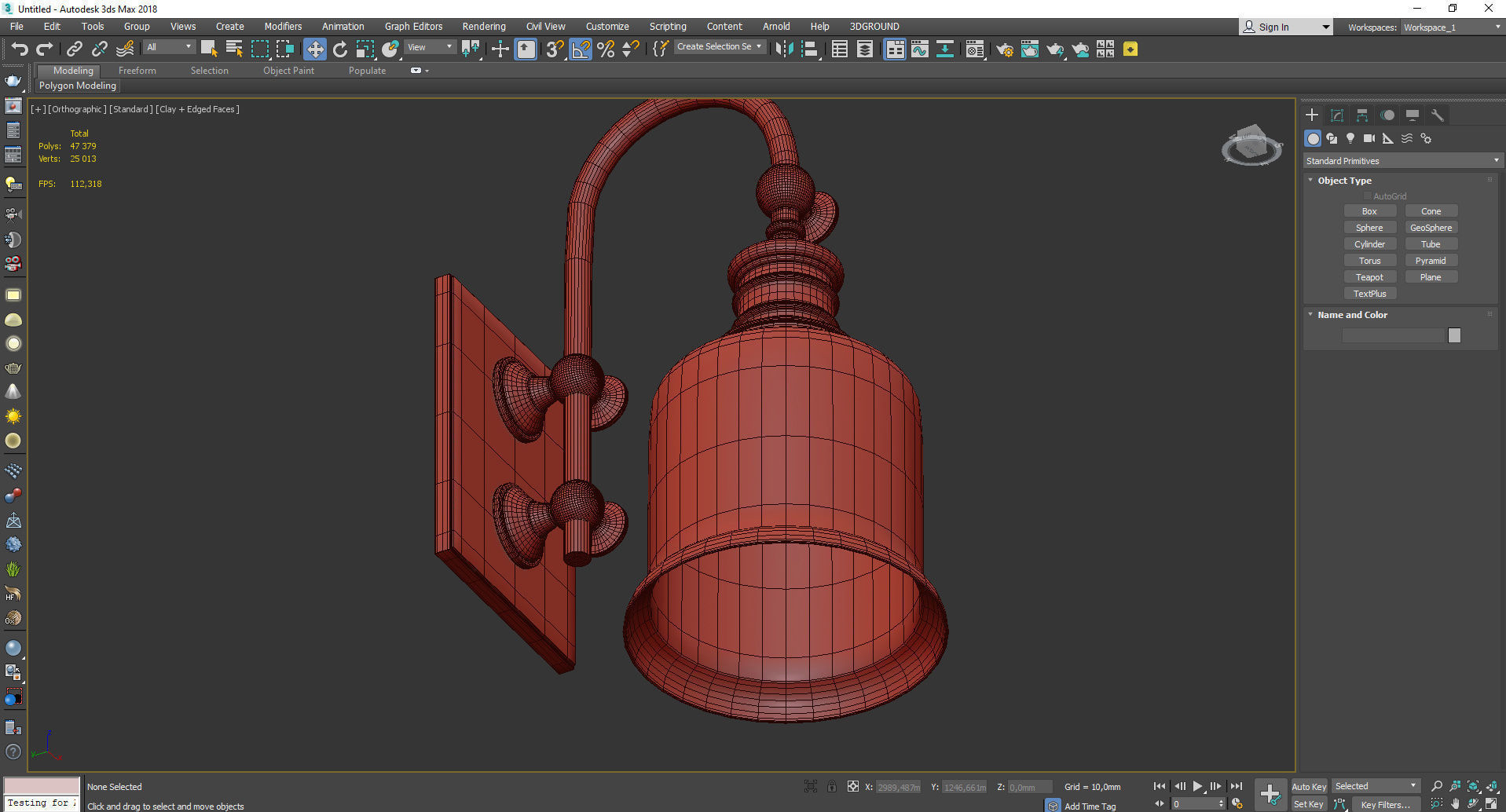Open the Scene Explorer toggle icon
Viewport: 1506px width, 812px height.
pyautogui.click(x=839, y=49)
